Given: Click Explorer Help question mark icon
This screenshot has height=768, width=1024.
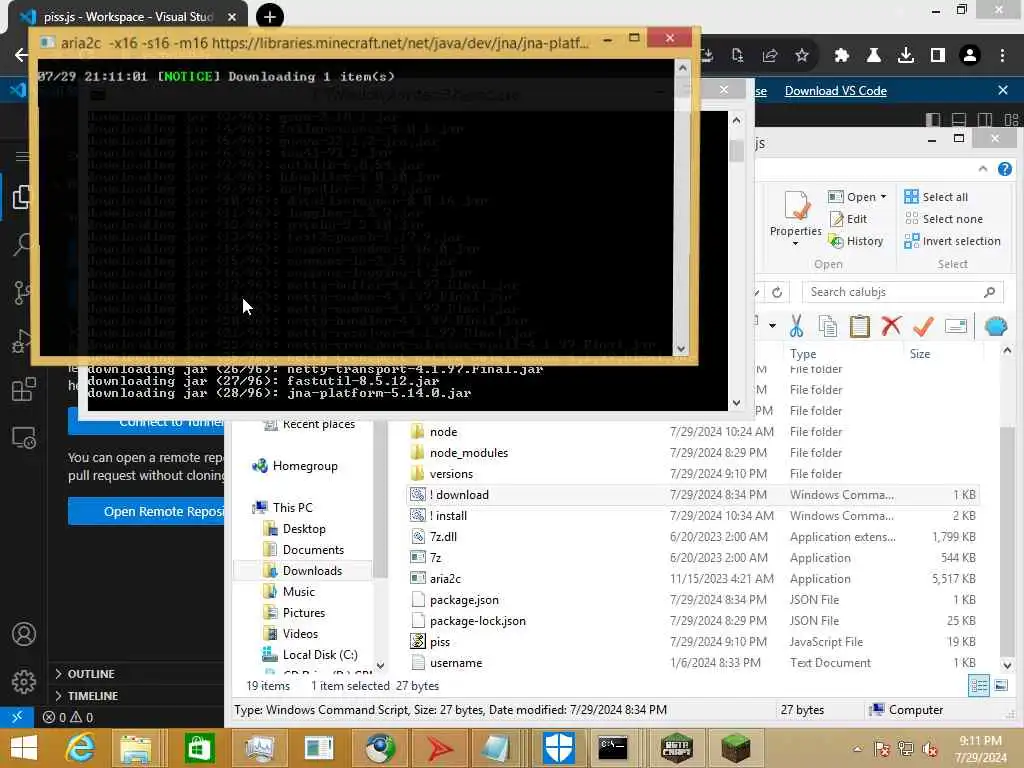Looking at the screenshot, I should (1004, 169).
